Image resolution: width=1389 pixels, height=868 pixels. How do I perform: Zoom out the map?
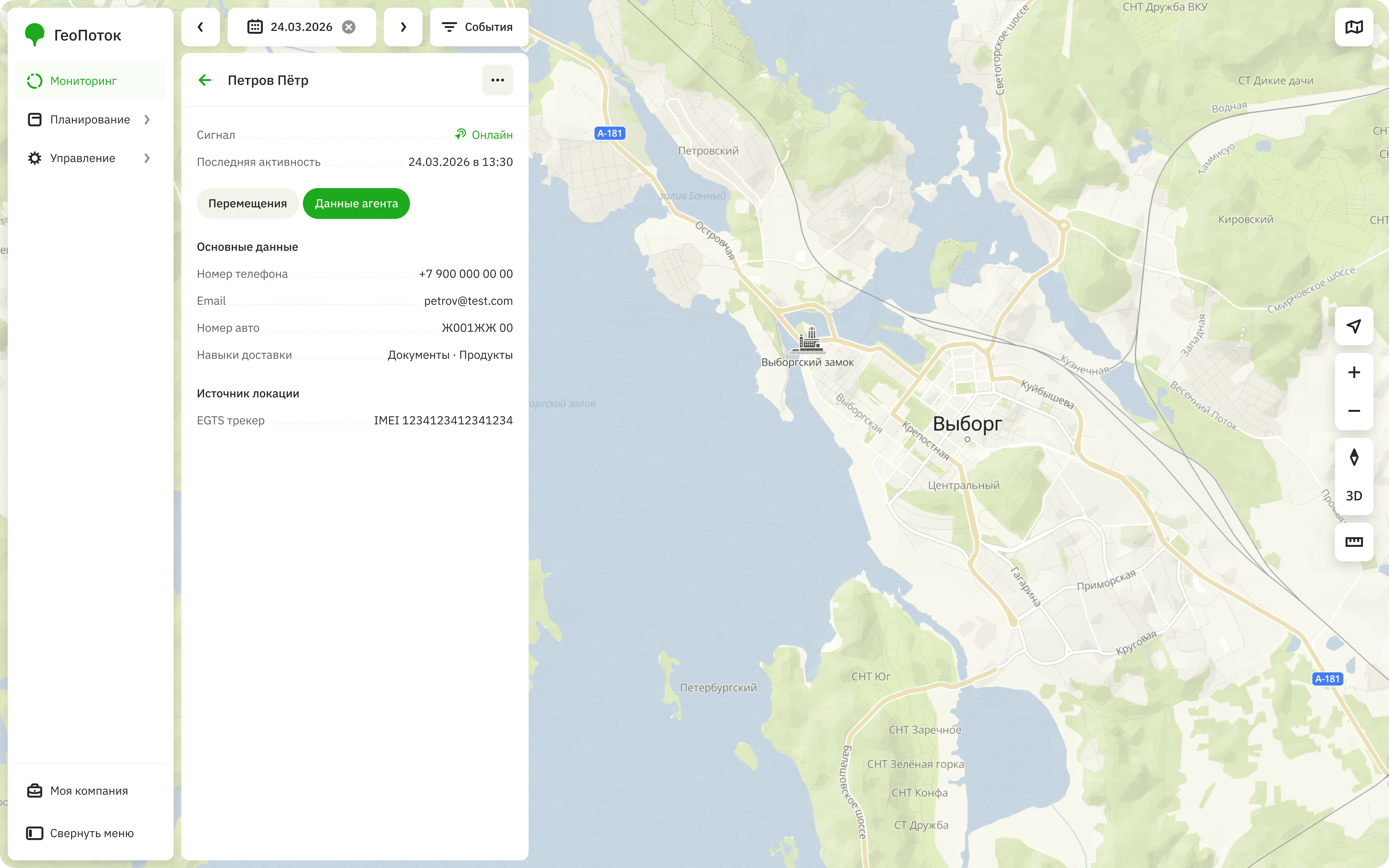[1354, 411]
